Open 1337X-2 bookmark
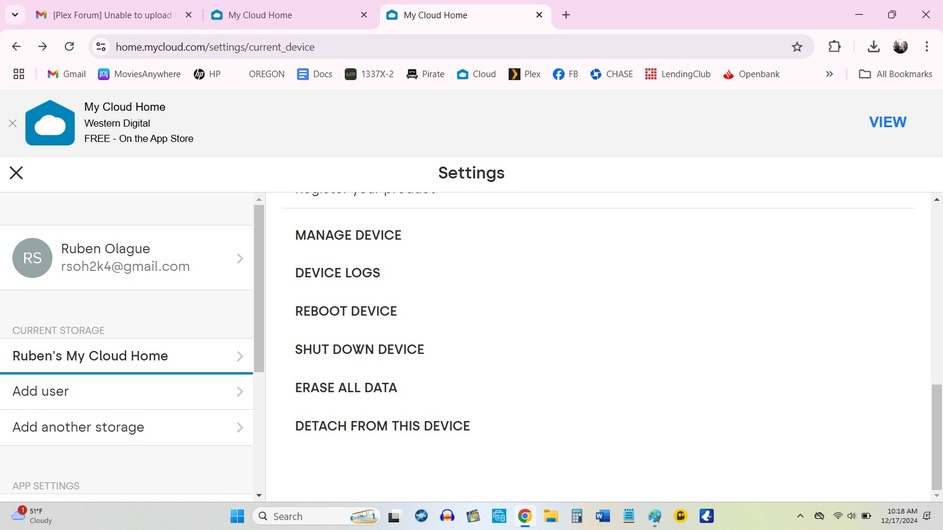 coord(369,74)
